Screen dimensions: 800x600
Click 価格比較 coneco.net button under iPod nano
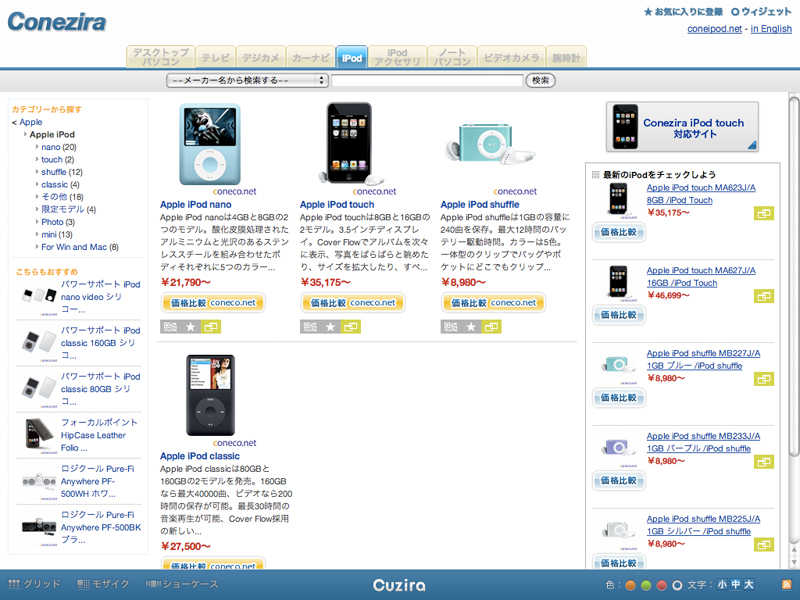point(213,303)
